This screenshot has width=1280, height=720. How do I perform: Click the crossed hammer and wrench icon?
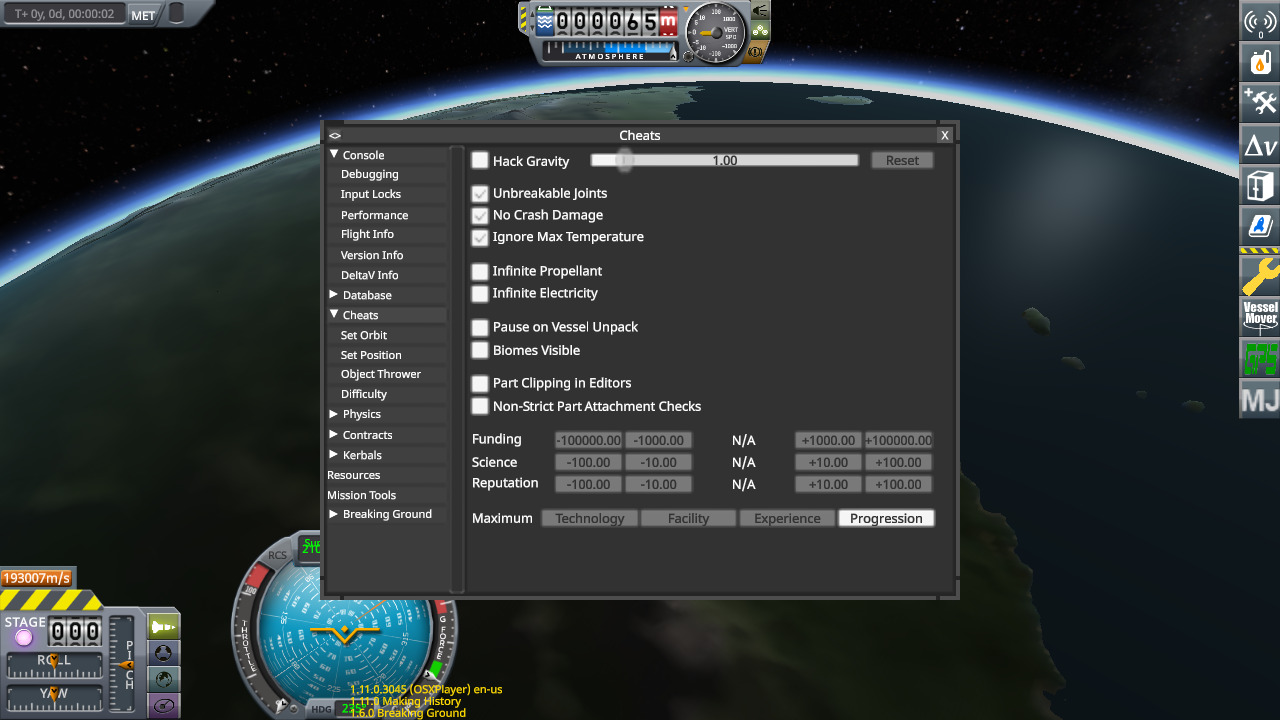(x=1260, y=102)
